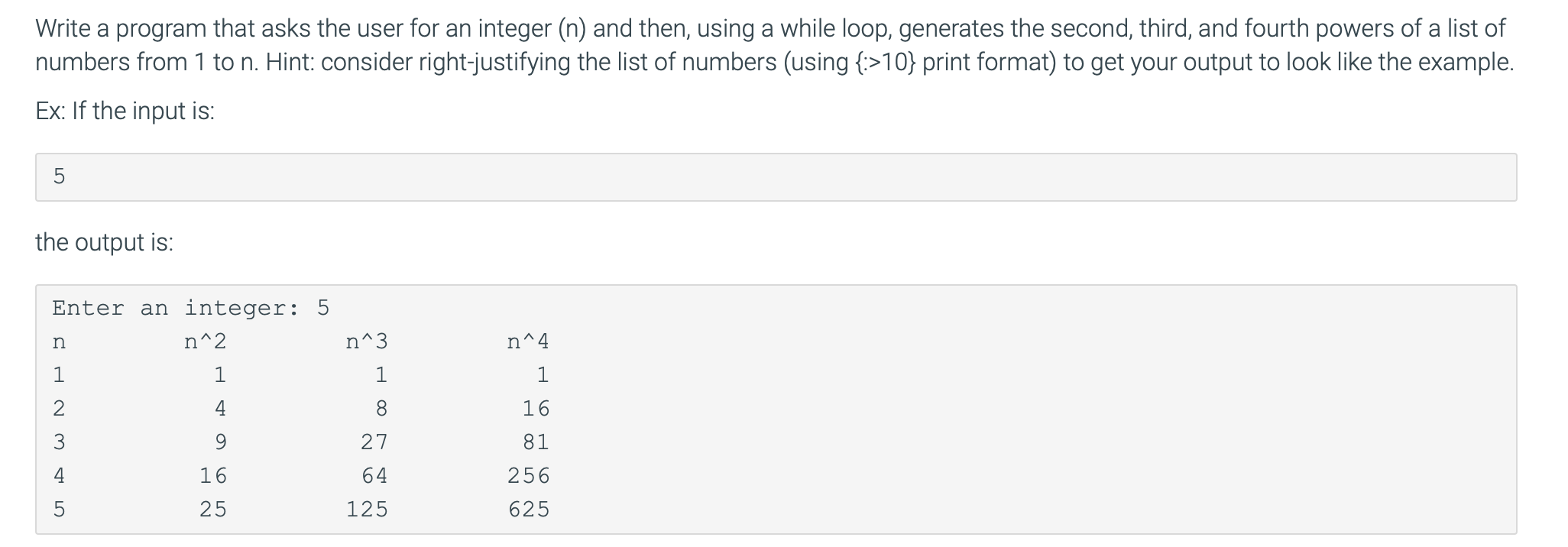Click the n^2 column header
The width and height of the screenshot is (1568, 547).
[x=206, y=341]
